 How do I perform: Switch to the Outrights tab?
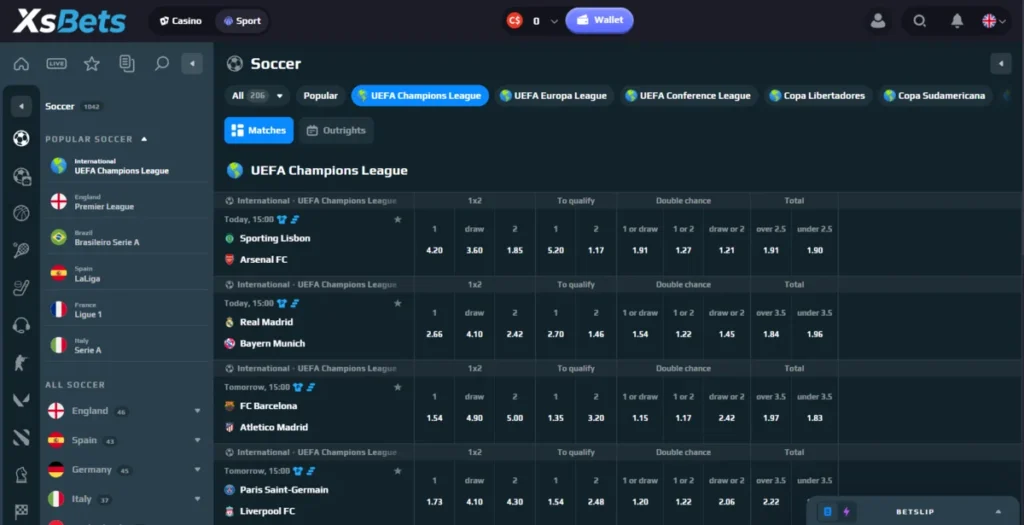tap(335, 130)
